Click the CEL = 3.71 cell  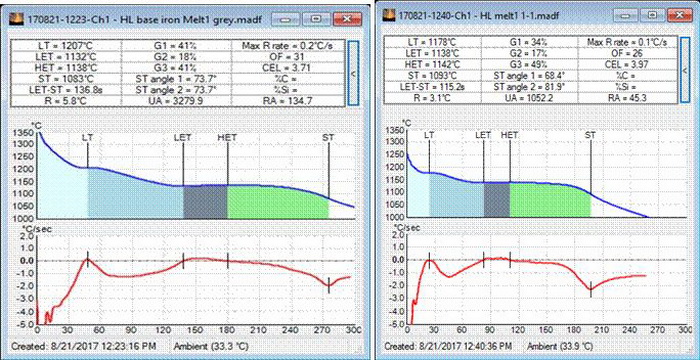click(289, 68)
